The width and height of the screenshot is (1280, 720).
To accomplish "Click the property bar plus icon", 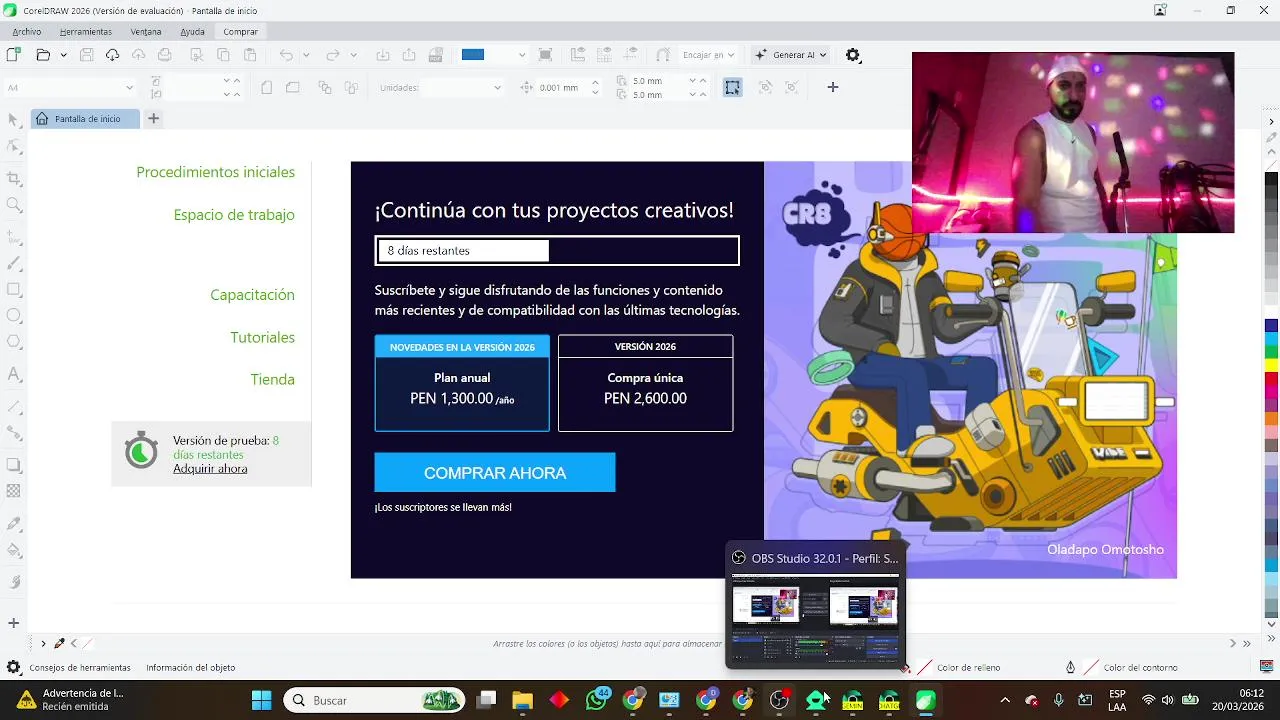I will (832, 87).
